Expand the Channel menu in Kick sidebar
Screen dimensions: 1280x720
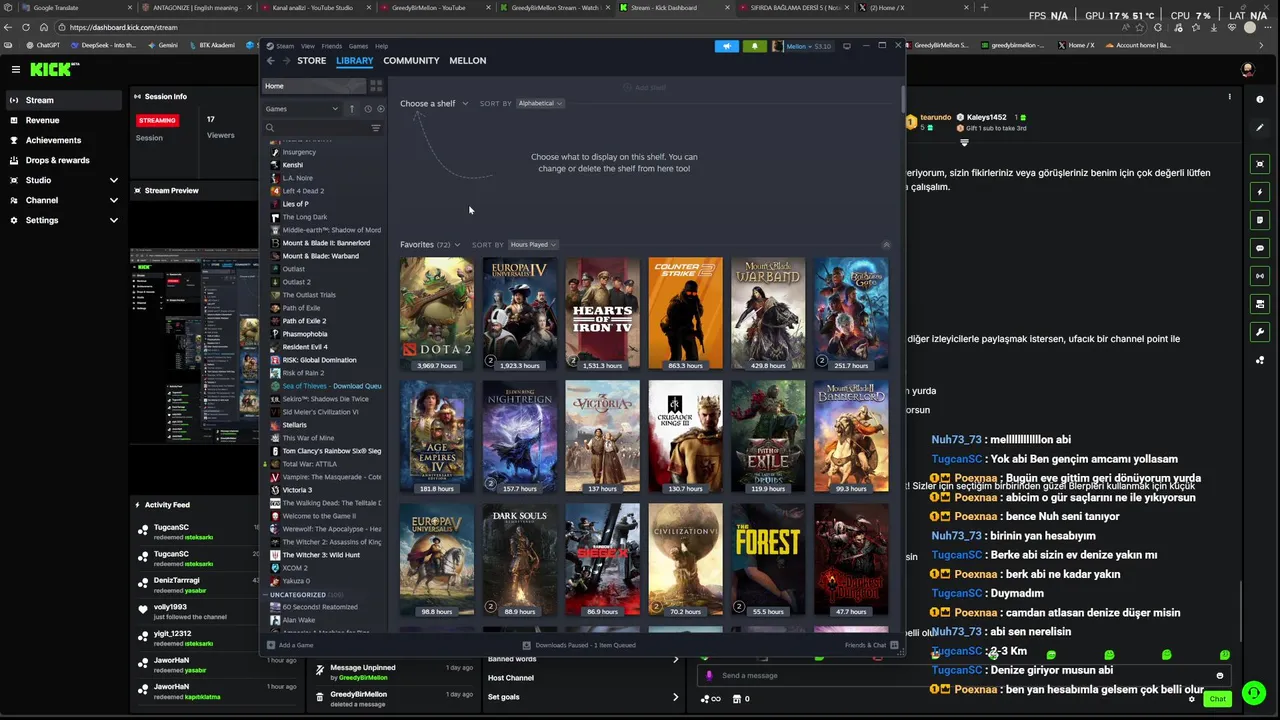pos(64,200)
